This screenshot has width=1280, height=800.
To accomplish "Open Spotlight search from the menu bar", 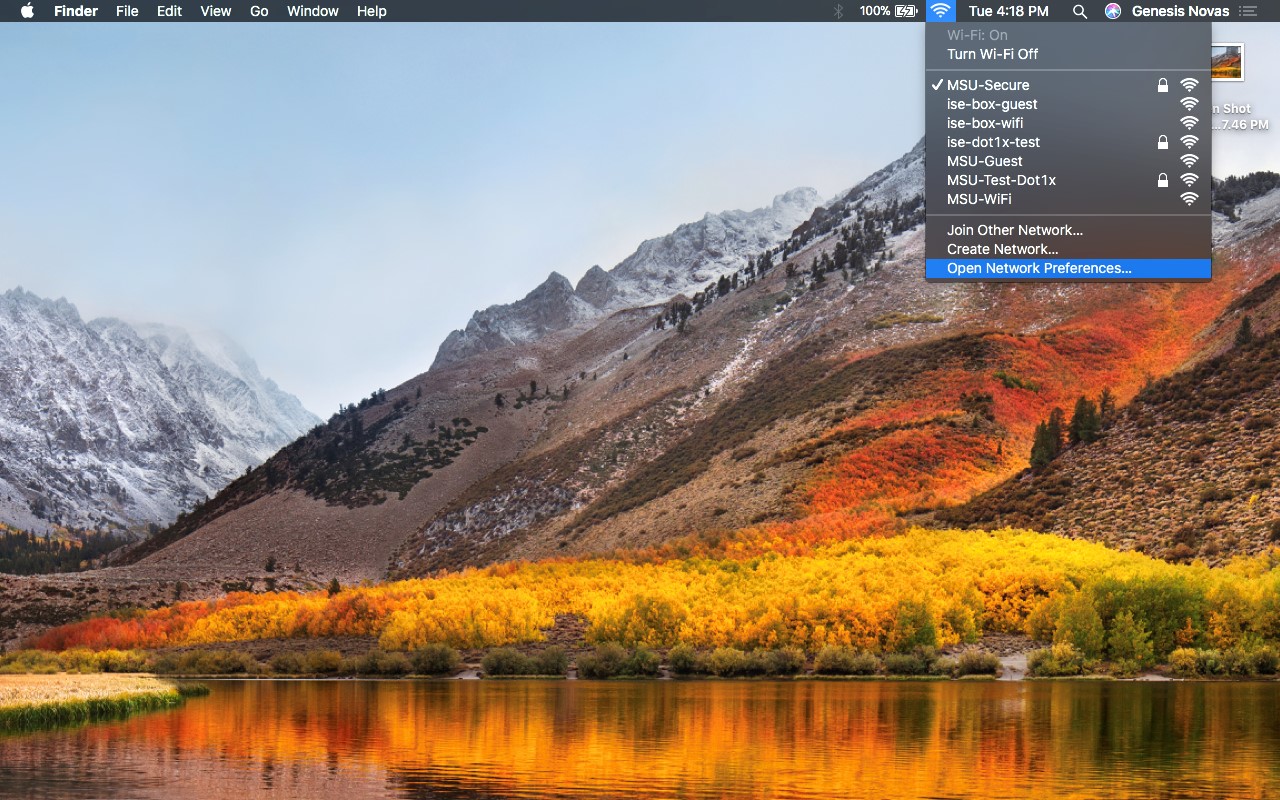I will click(x=1080, y=11).
